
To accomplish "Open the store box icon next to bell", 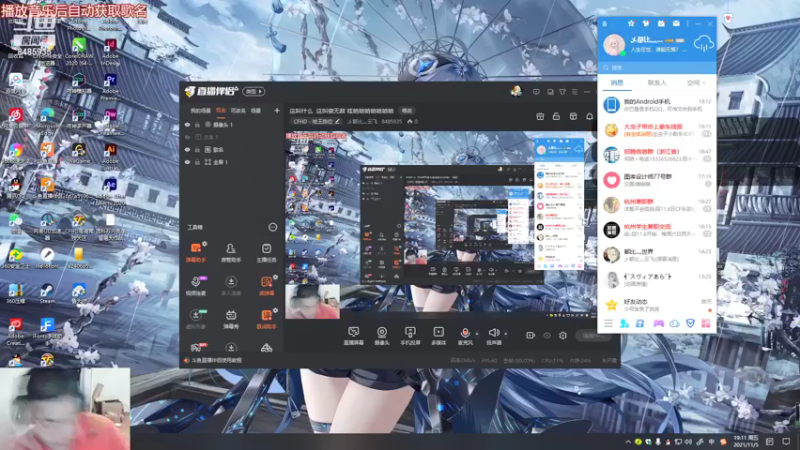I will 573,117.
